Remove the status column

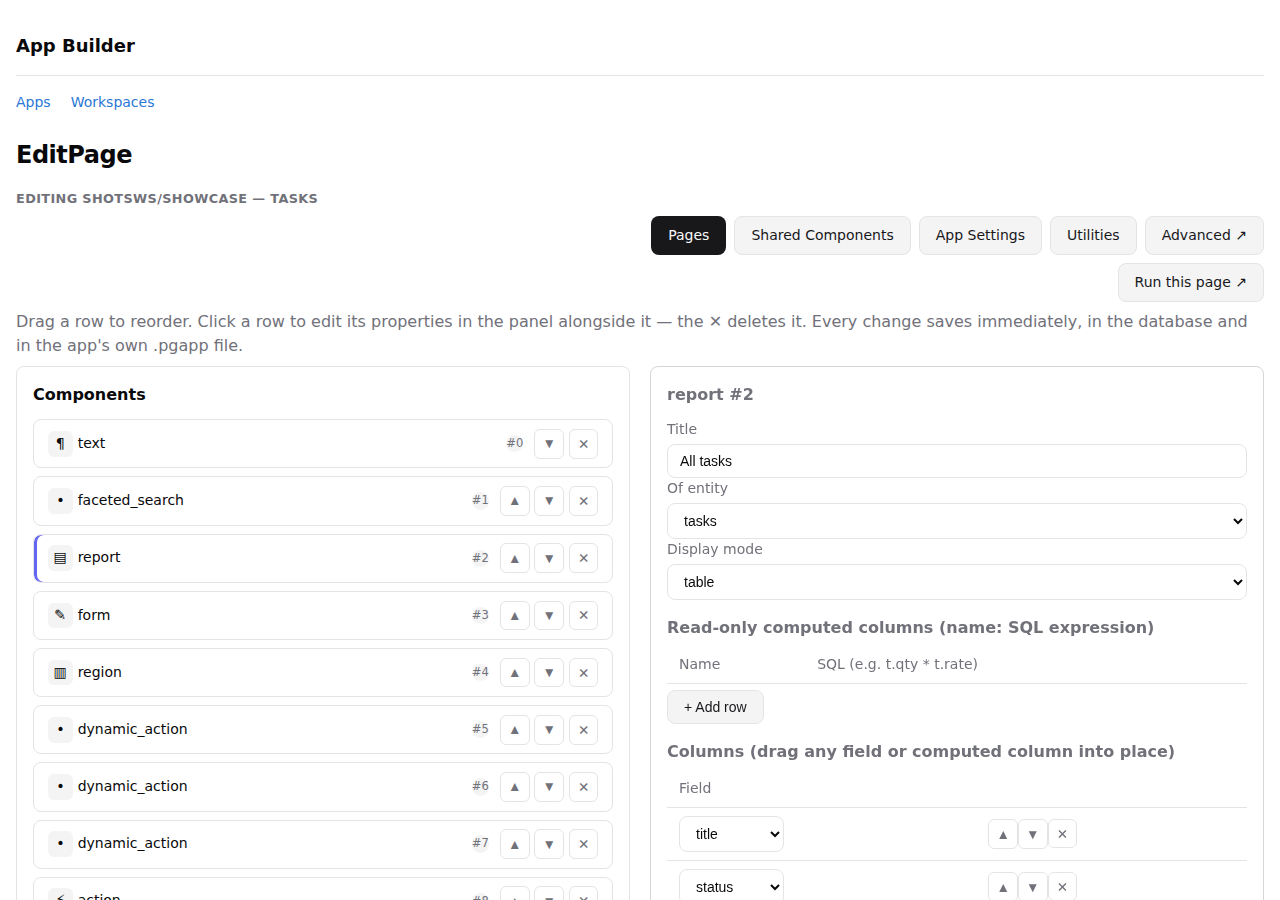[1062, 887]
